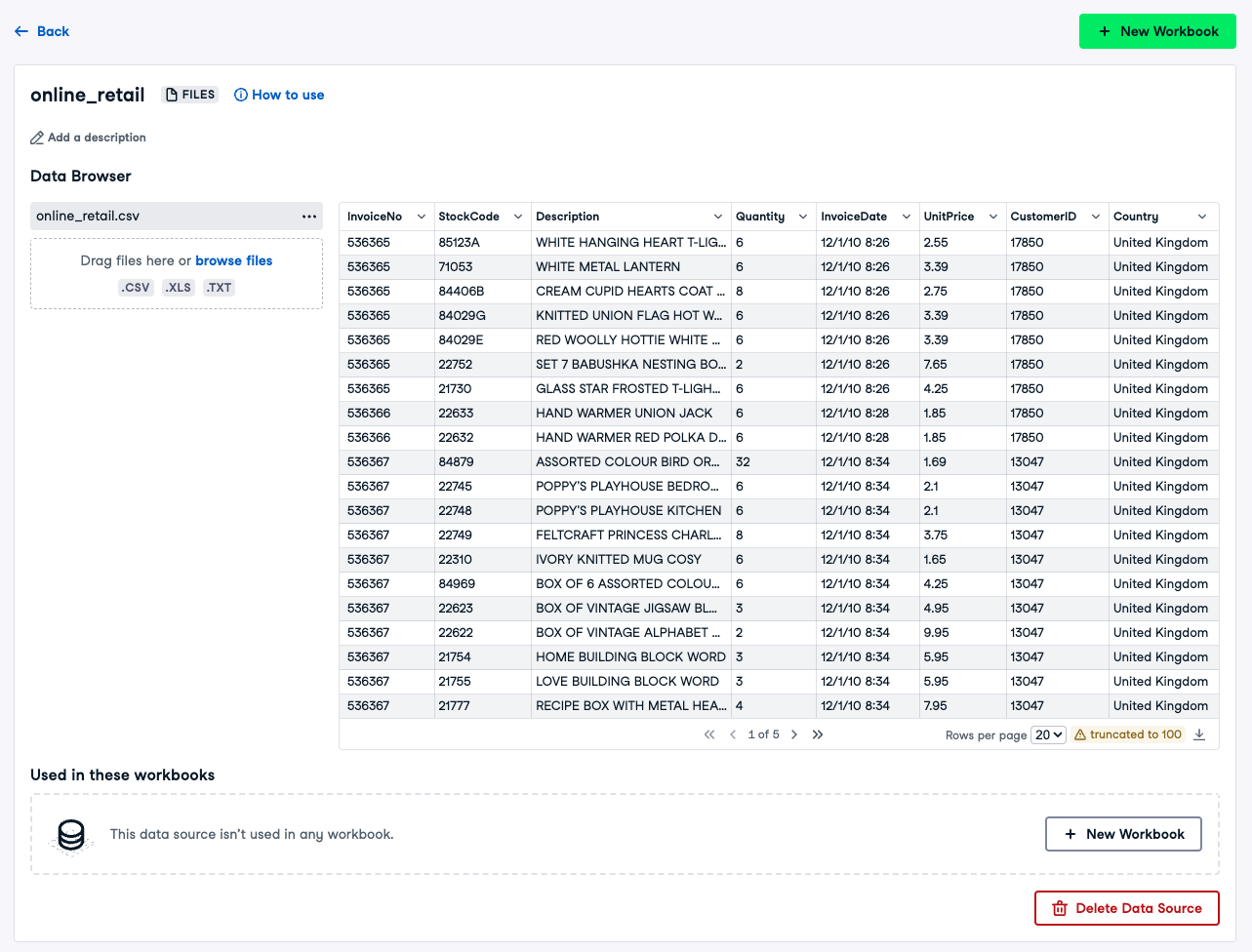Viewport: 1252px width, 952px height.
Task: Open the UnitPrice column dropdown
Action: 993,217
